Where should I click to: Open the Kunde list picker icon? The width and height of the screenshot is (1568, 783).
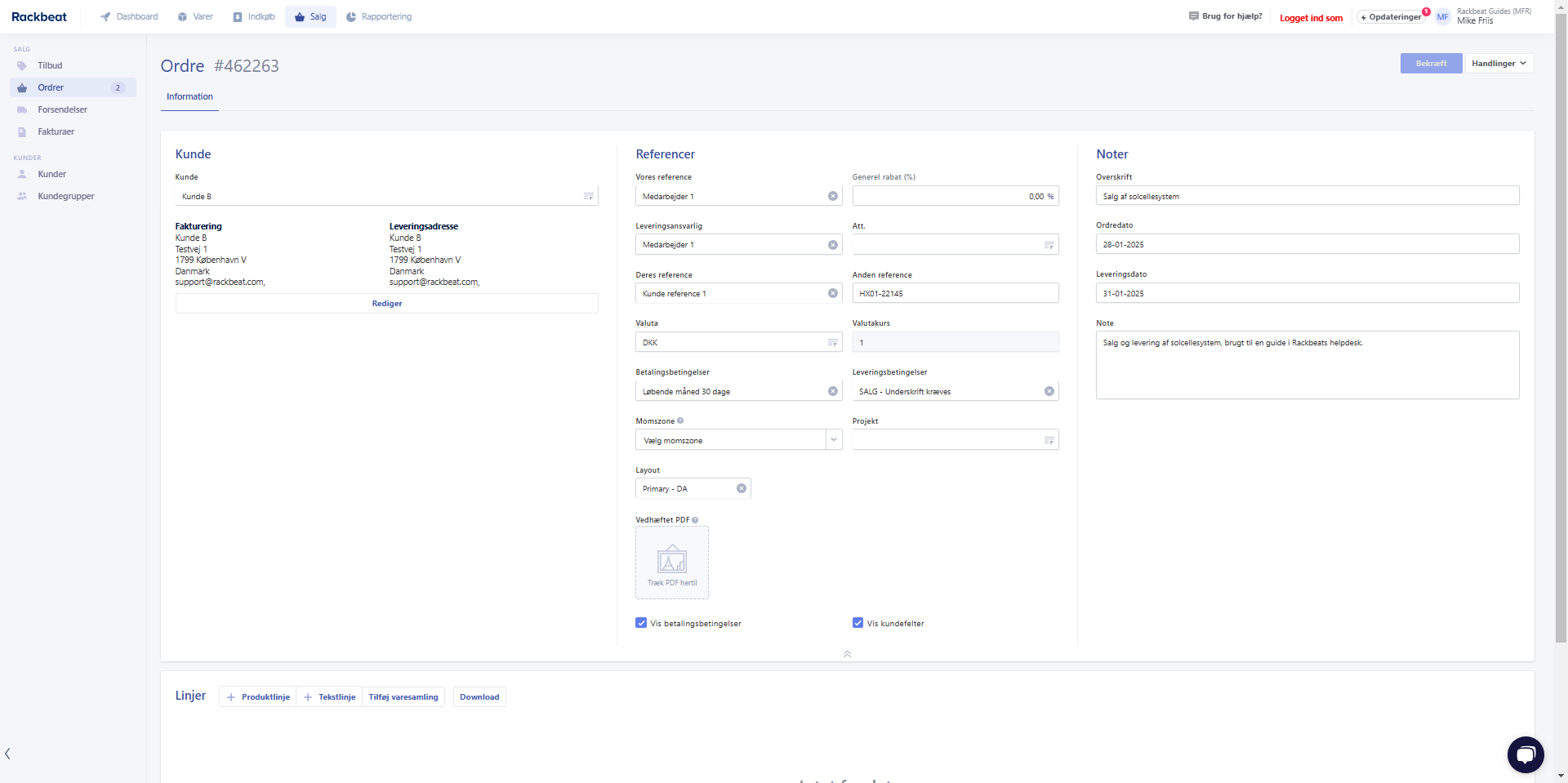point(588,197)
